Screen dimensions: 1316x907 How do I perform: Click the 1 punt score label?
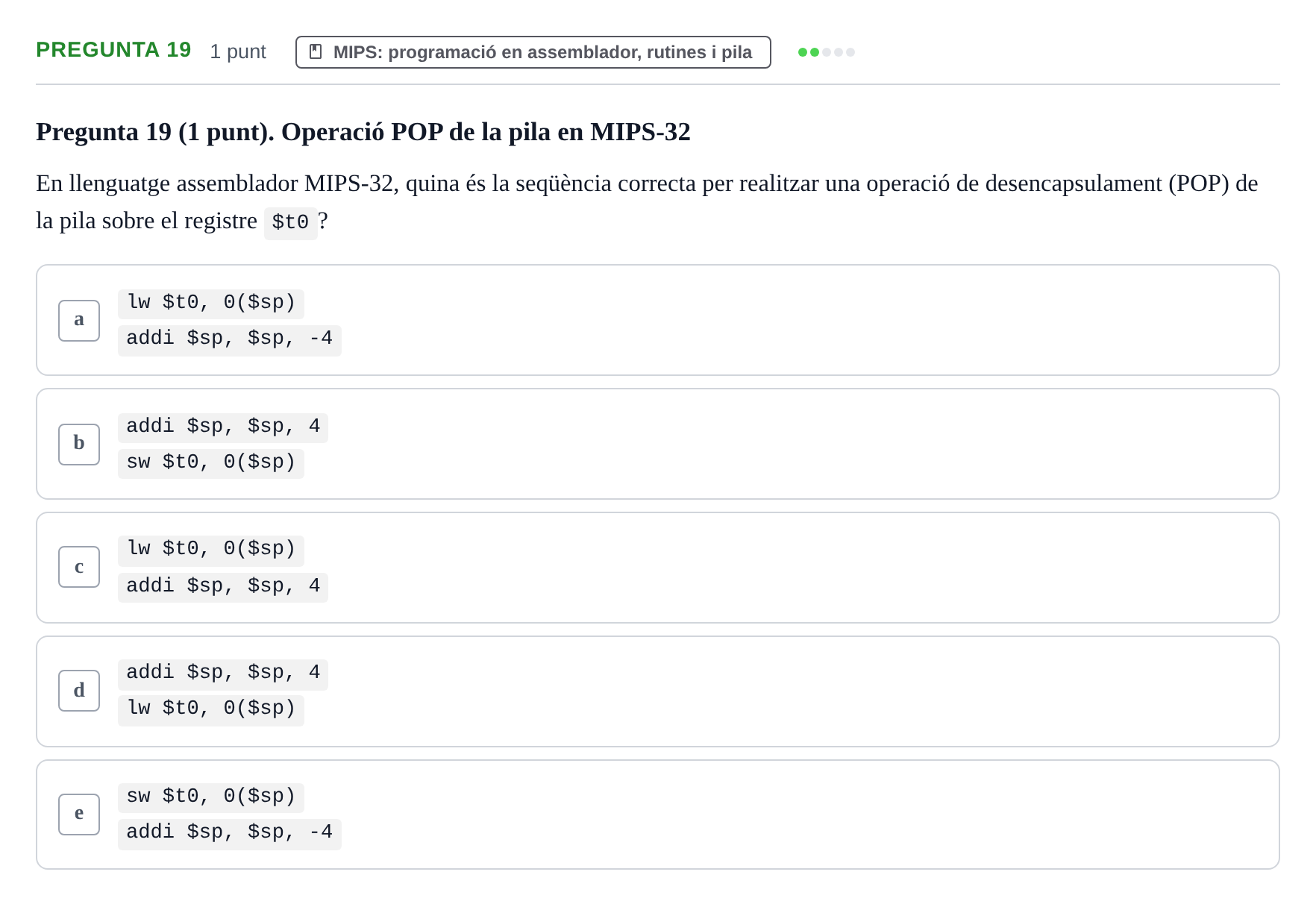click(x=238, y=51)
